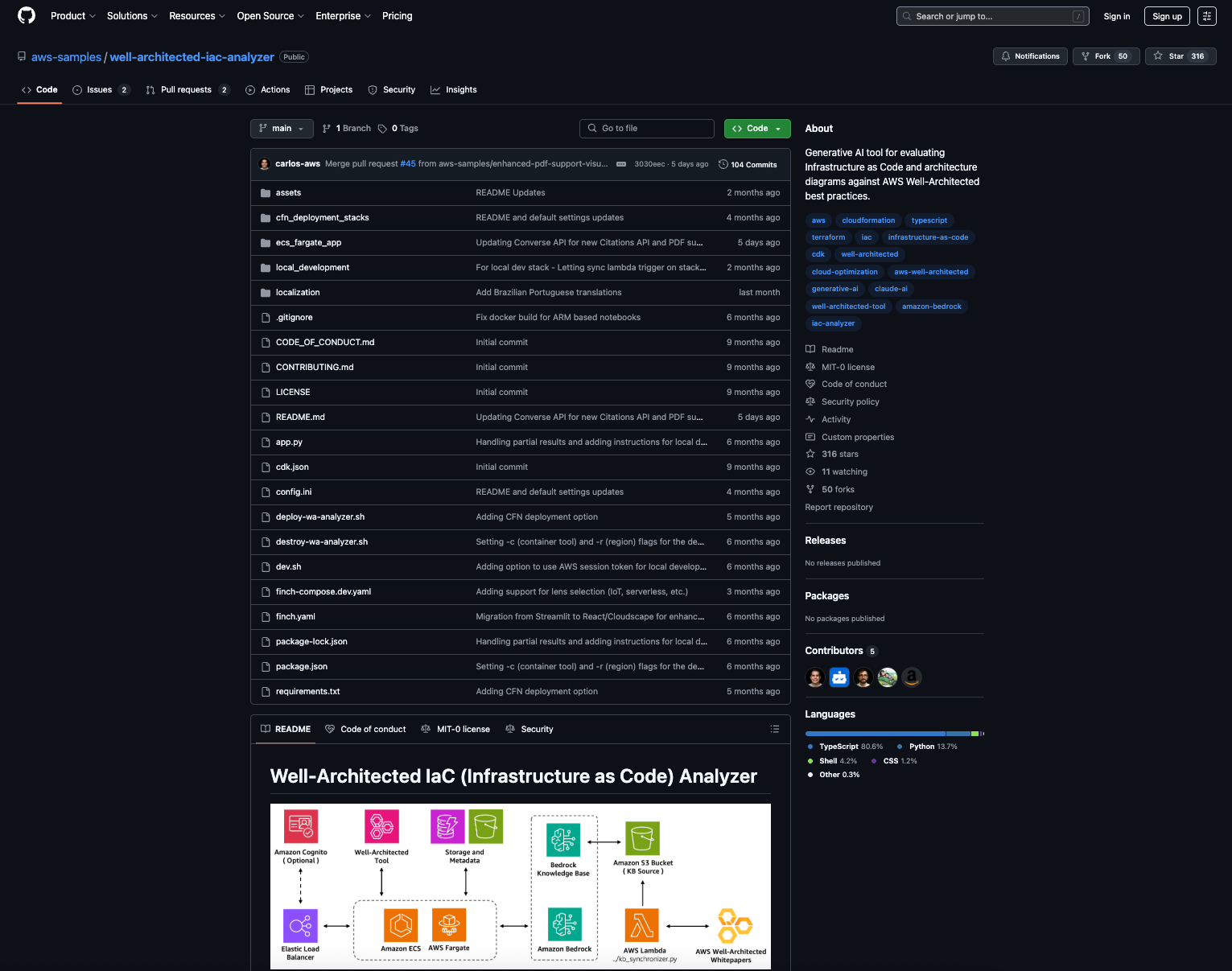The width and height of the screenshot is (1232, 971).
Task: Expand the Product navigation menu
Action: point(72,16)
